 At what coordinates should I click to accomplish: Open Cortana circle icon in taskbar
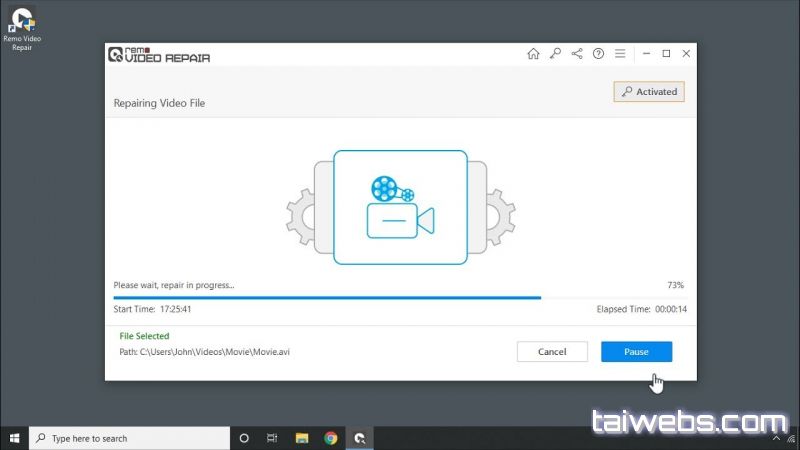pos(244,438)
